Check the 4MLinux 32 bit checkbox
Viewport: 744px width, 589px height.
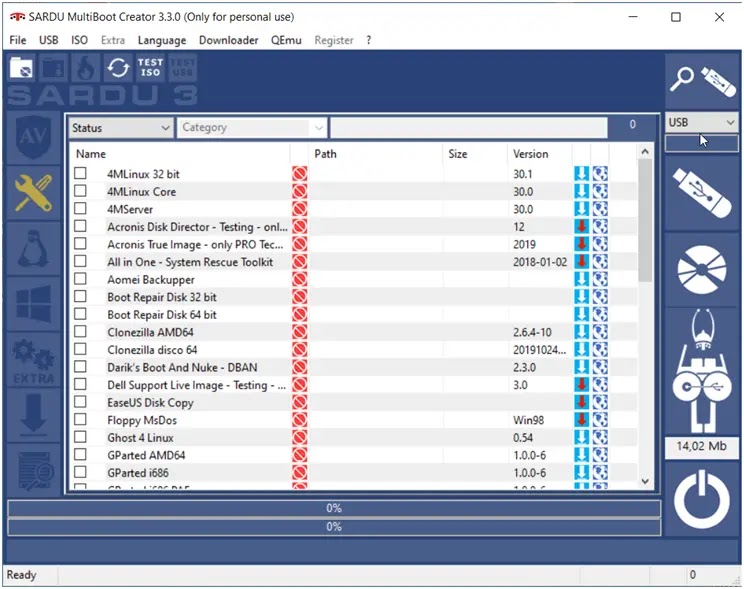(80, 173)
